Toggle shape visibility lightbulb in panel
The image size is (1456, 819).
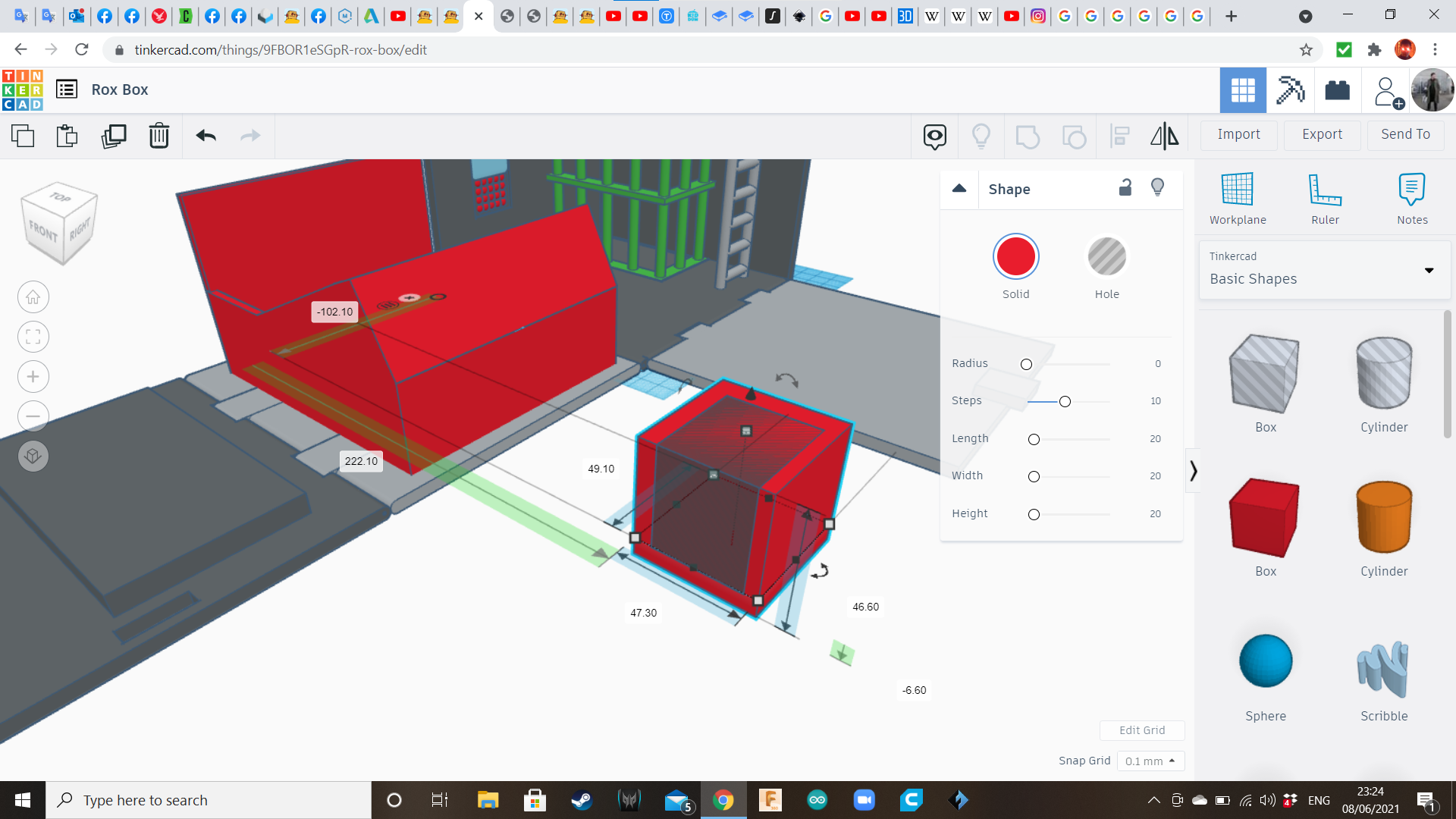click(1157, 187)
